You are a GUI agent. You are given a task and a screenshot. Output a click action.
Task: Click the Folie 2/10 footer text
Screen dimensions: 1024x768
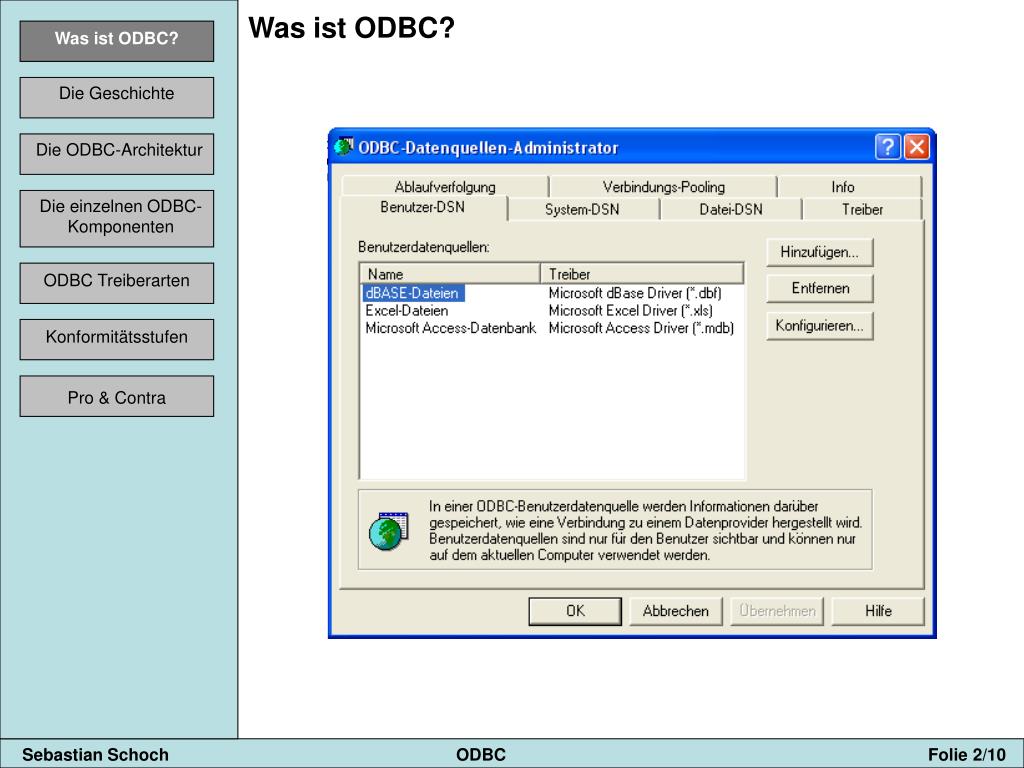pos(967,755)
